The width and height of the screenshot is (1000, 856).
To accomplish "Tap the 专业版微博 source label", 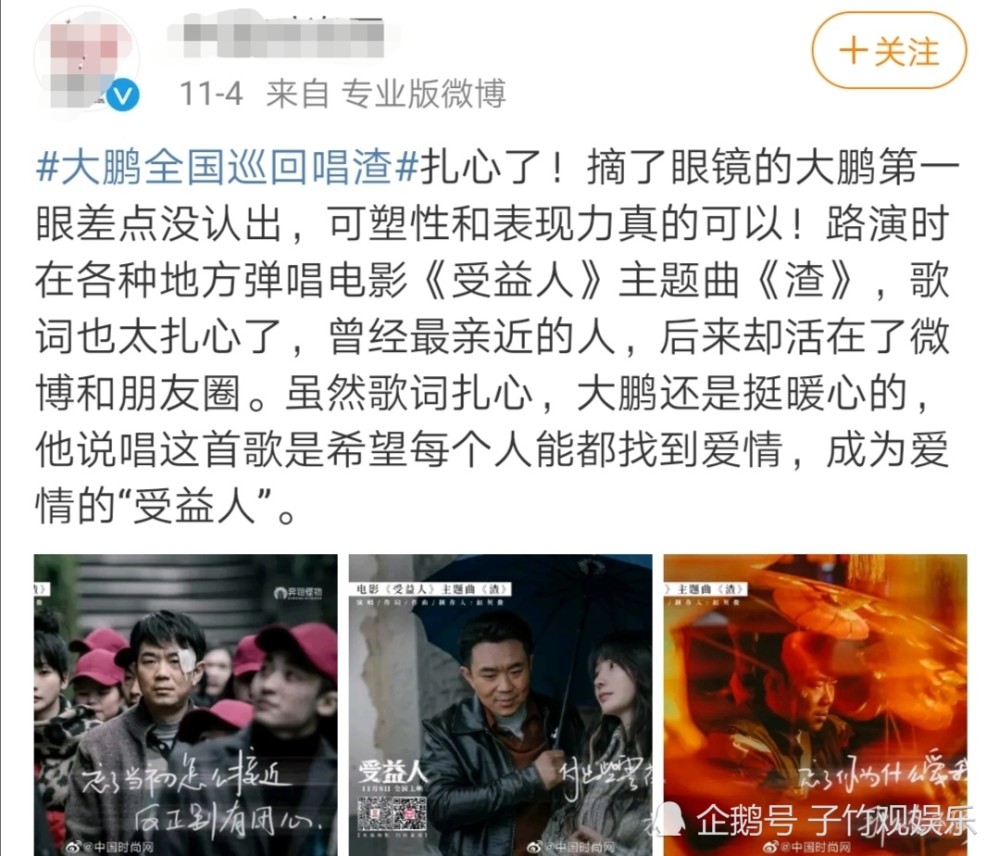I will tap(423, 94).
